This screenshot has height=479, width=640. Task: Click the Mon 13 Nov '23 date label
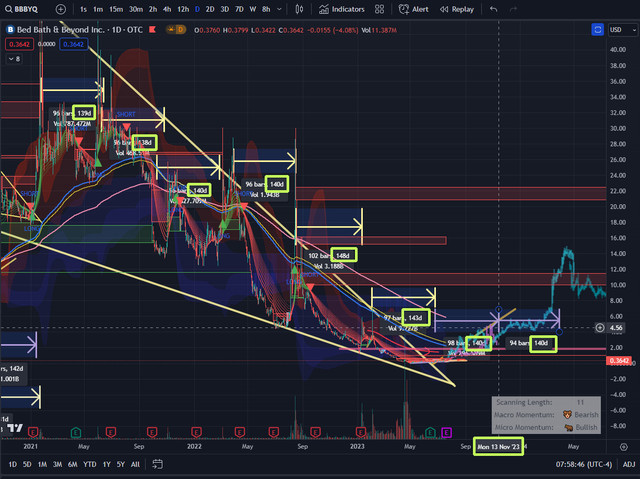(x=498, y=447)
